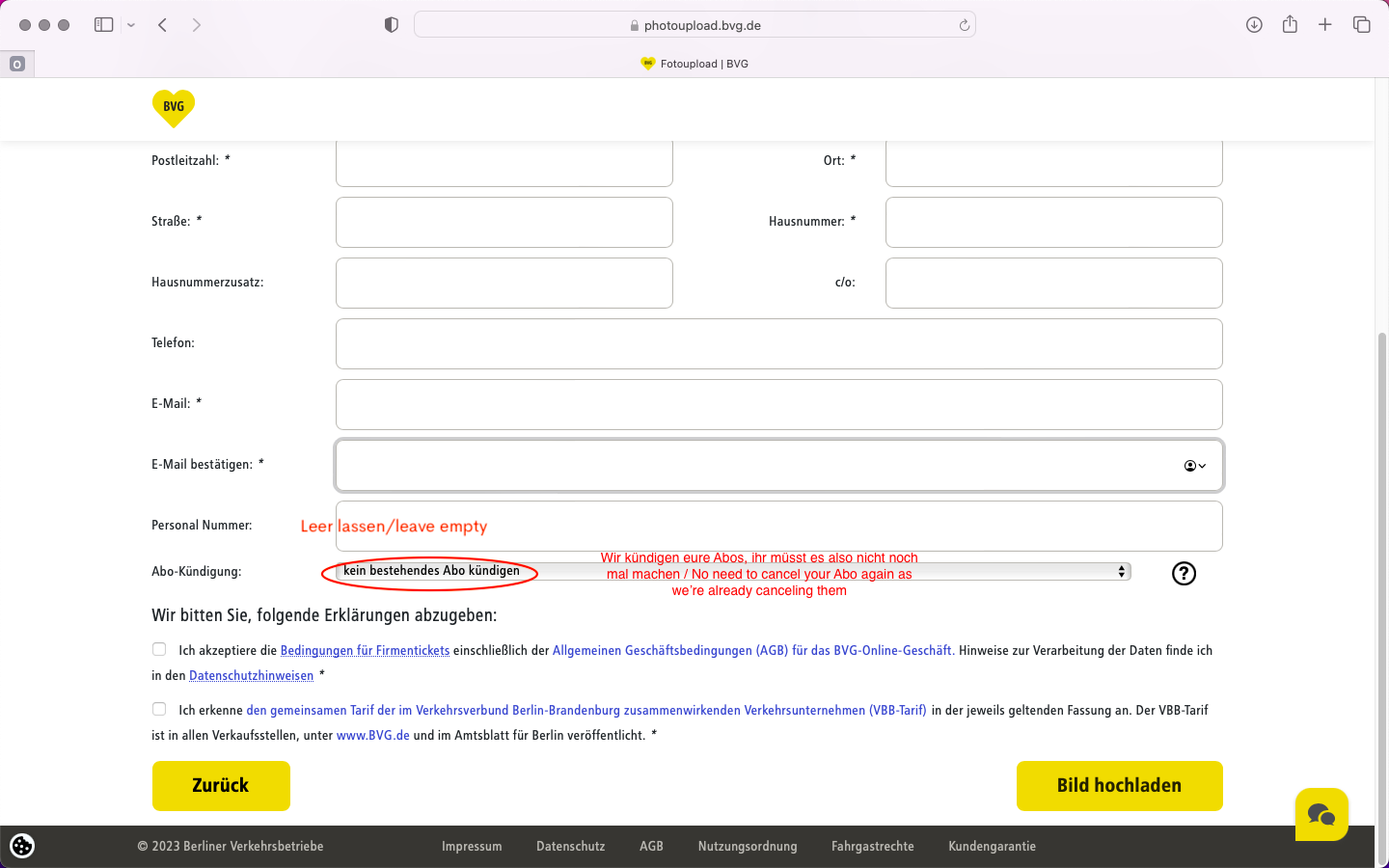The height and width of the screenshot is (868, 1389).
Task: Open a new tab with plus icon
Action: [x=1325, y=25]
